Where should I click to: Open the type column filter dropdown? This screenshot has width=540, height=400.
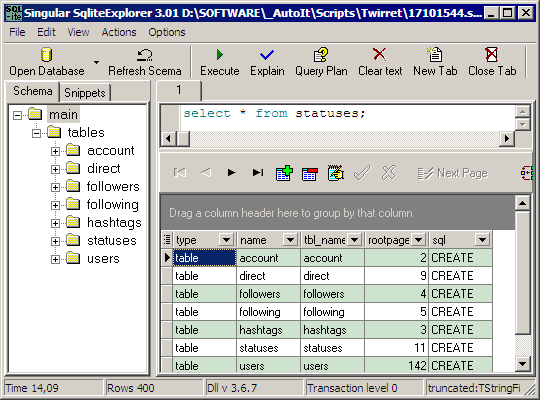click(227, 239)
